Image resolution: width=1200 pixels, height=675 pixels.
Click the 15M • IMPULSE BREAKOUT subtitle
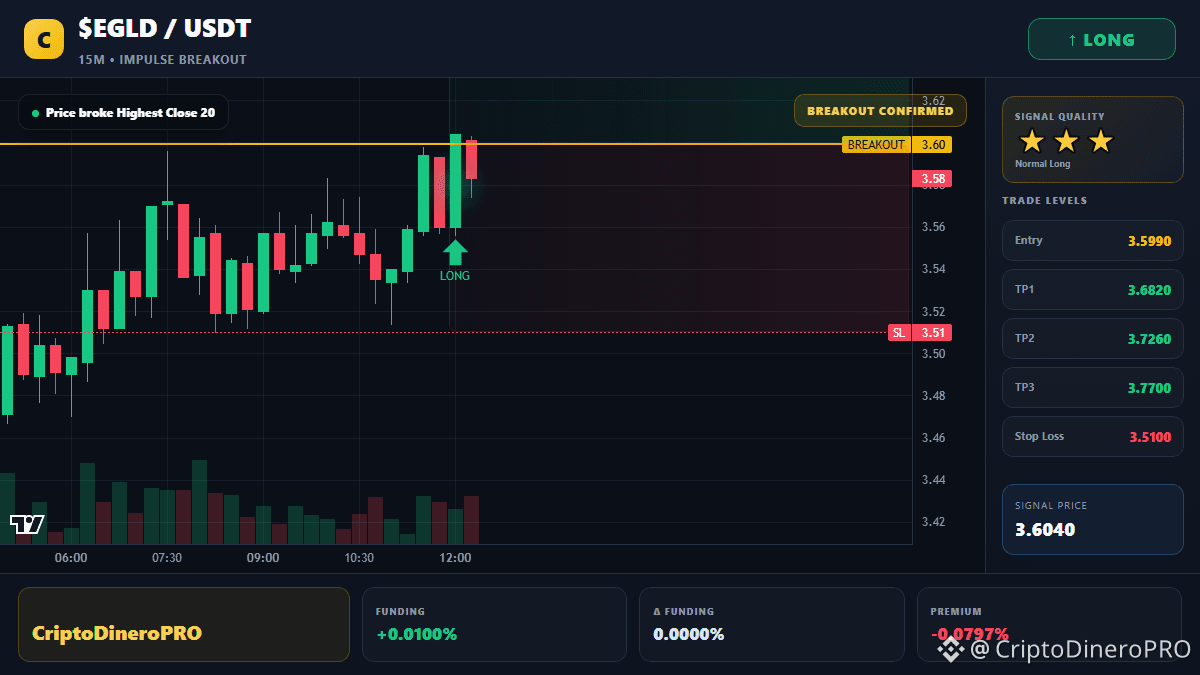point(162,60)
